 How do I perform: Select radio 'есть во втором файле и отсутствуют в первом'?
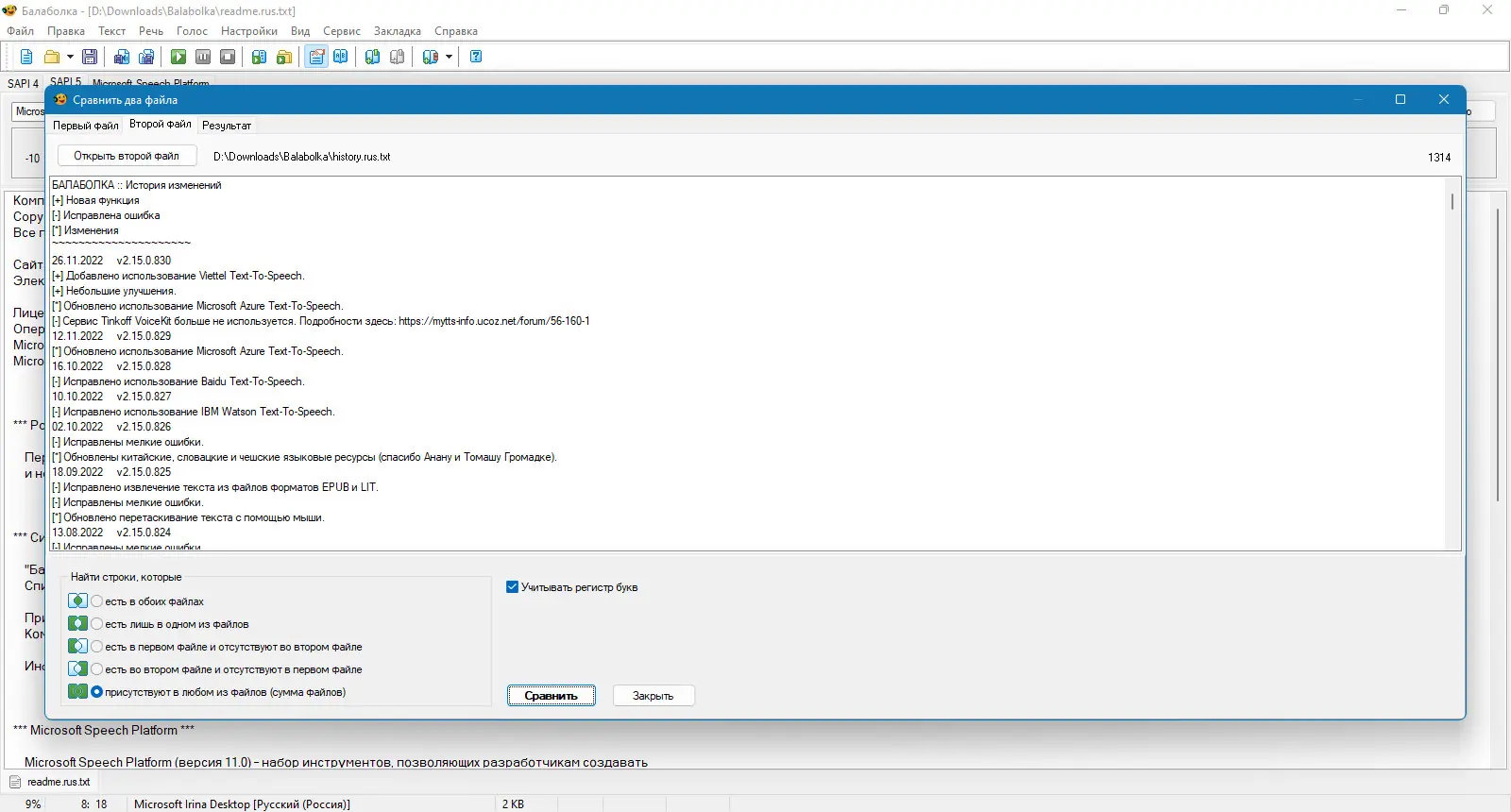pos(97,669)
